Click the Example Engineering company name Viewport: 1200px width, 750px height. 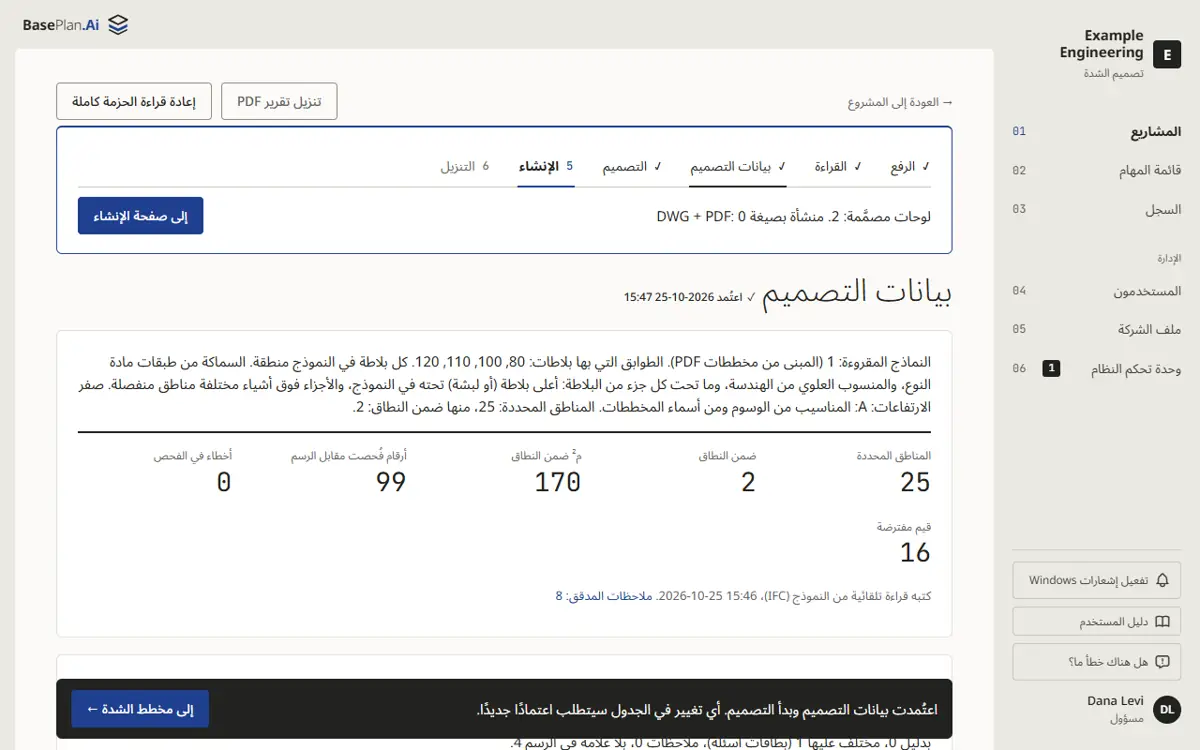pos(1101,44)
